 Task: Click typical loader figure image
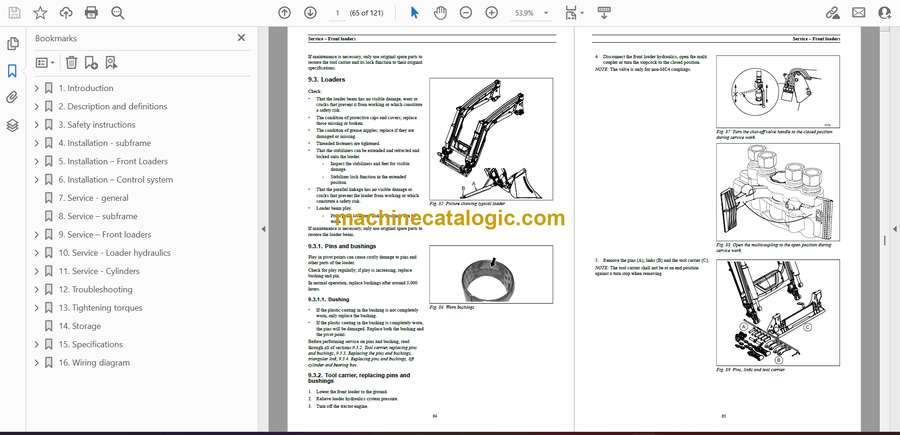tap(491, 139)
